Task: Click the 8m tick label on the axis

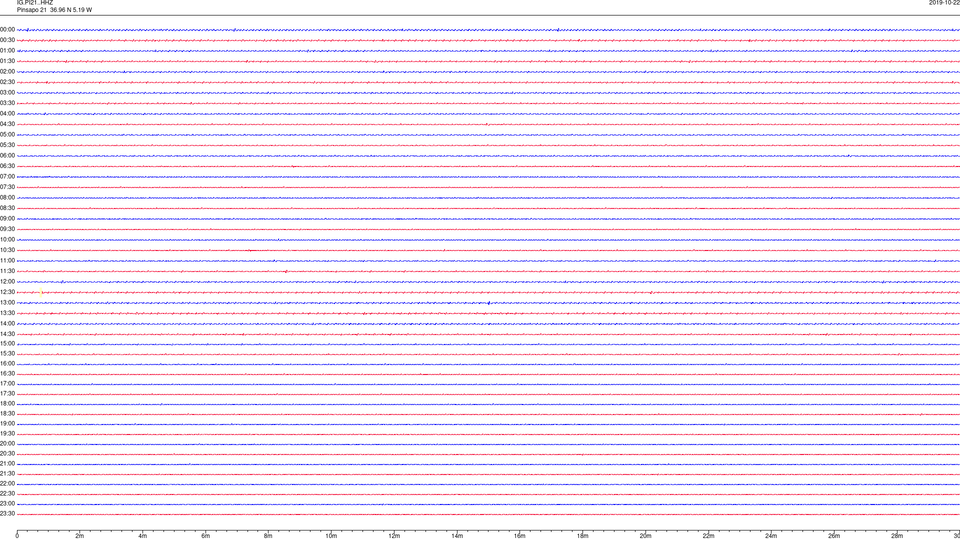Action: pos(268,536)
